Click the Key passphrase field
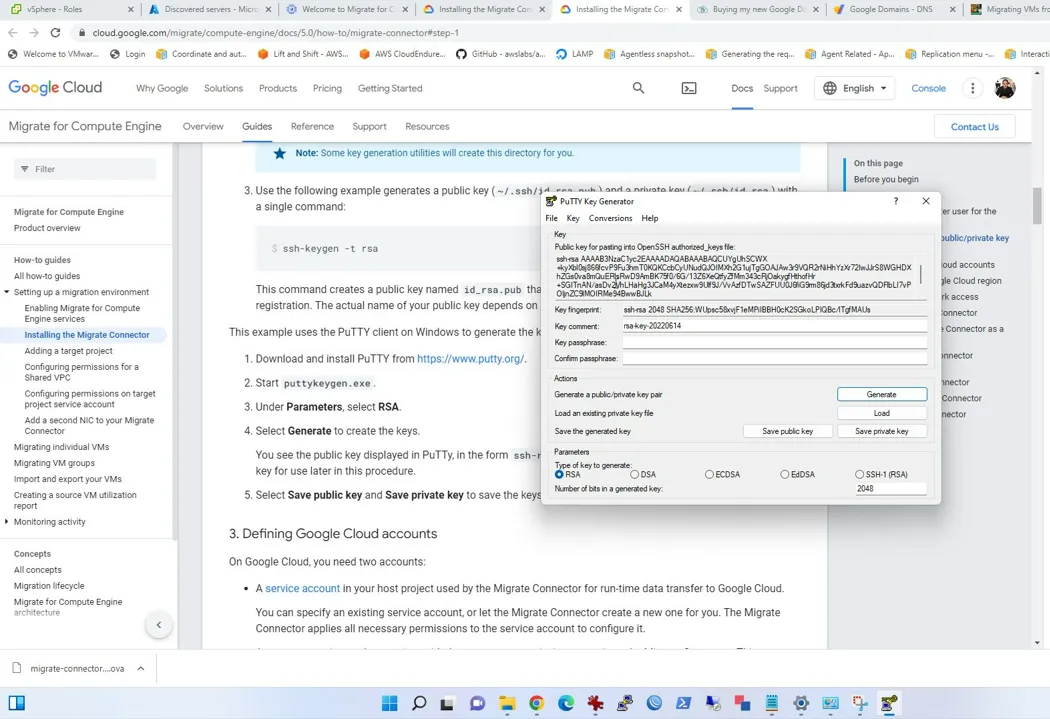This screenshot has height=719, width=1050. [x=775, y=342]
